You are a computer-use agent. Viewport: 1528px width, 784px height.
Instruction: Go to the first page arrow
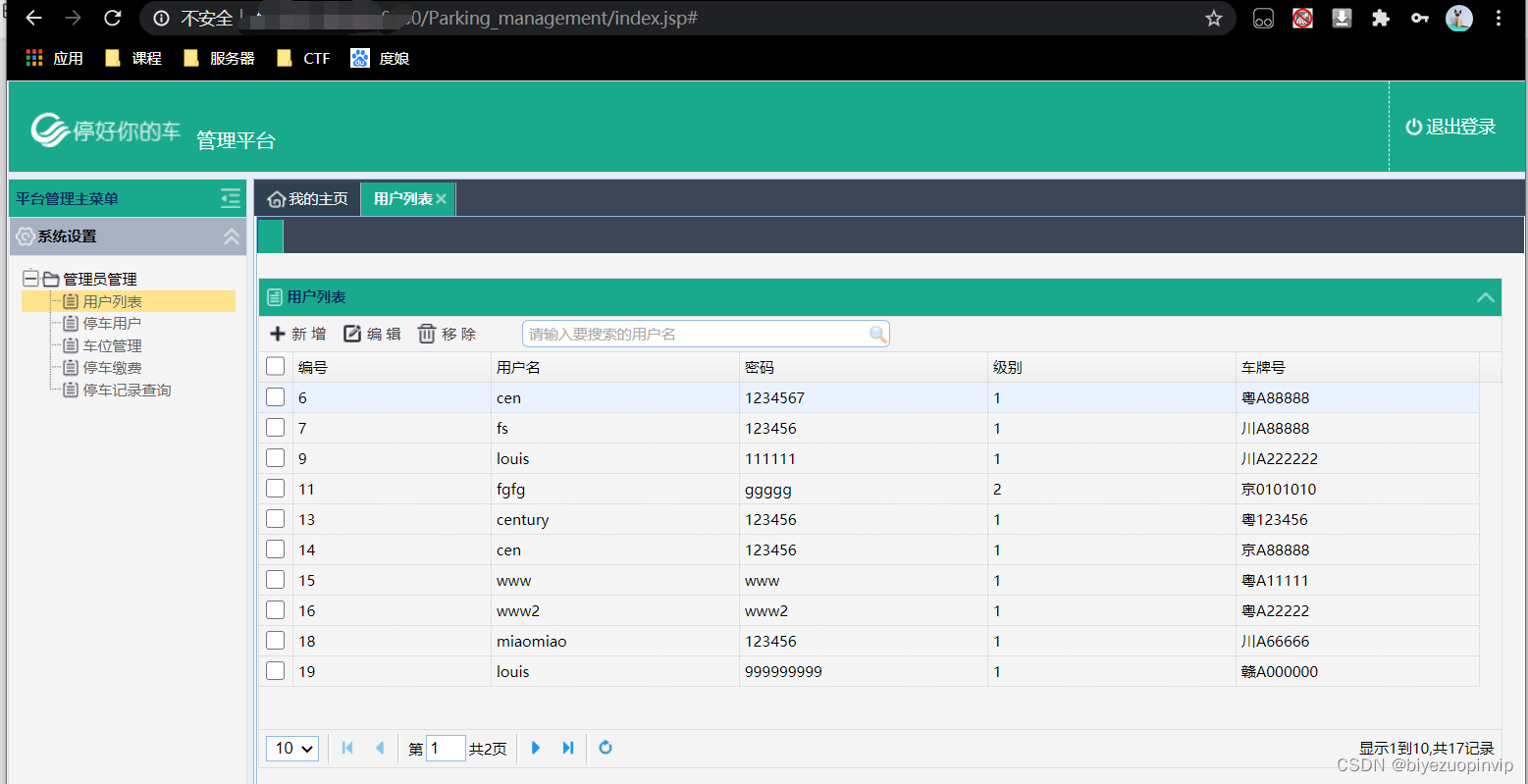tap(347, 748)
